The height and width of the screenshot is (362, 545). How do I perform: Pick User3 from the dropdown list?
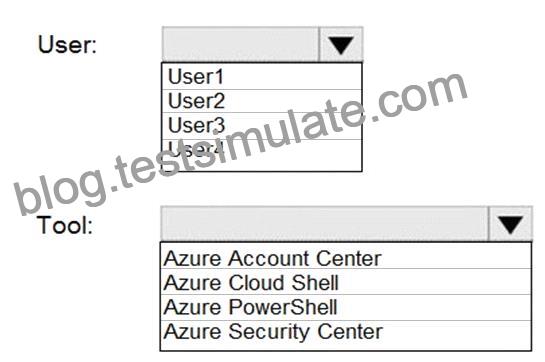click(262, 126)
